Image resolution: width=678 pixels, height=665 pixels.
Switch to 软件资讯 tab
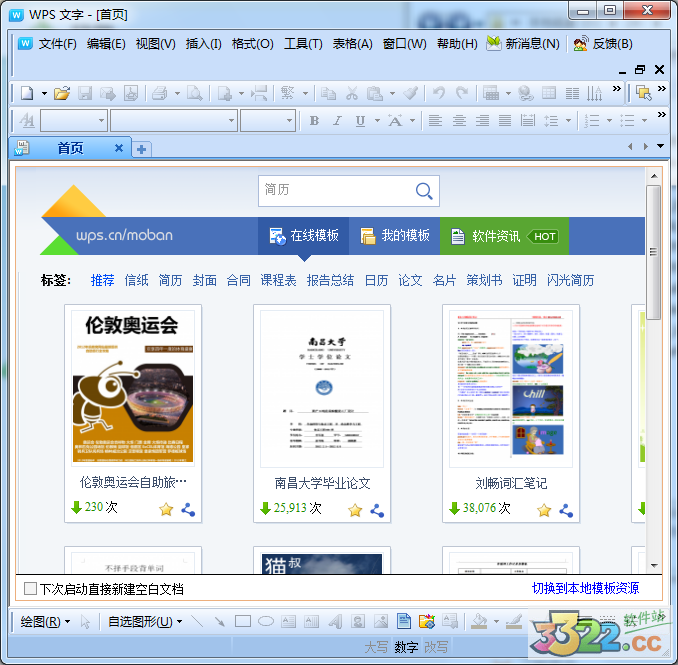pyautogui.click(x=504, y=236)
